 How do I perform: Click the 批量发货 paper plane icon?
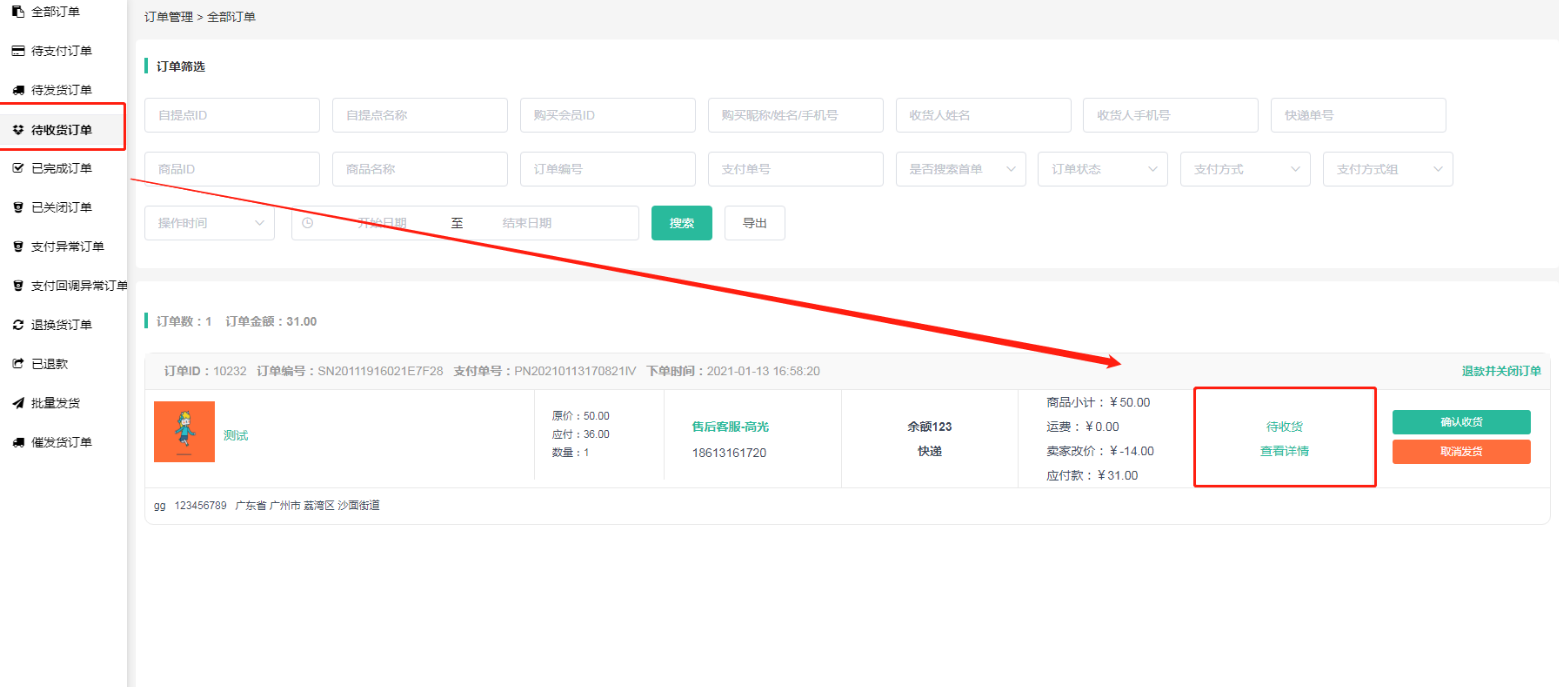point(17,403)
